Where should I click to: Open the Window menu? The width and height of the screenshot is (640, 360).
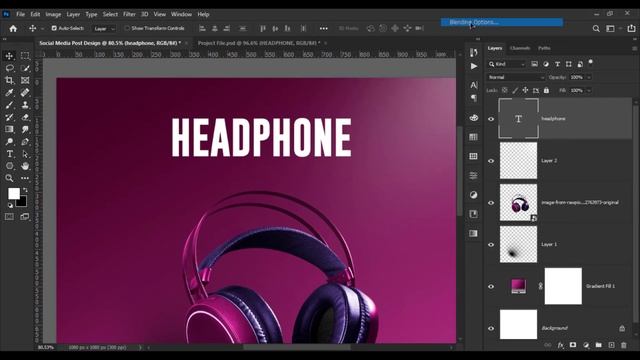(181, 14)
